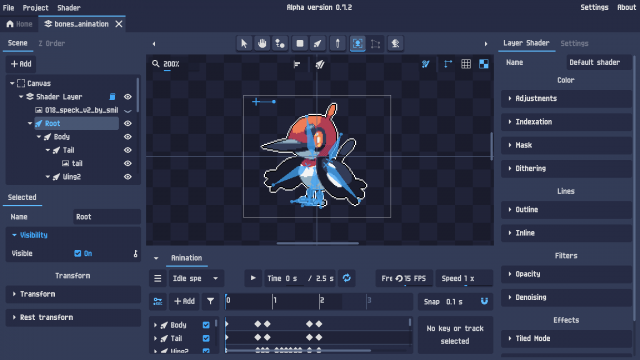Hide the Root bone via eye icon
This screenshot has width=640, height=360.
click(128, 123)
